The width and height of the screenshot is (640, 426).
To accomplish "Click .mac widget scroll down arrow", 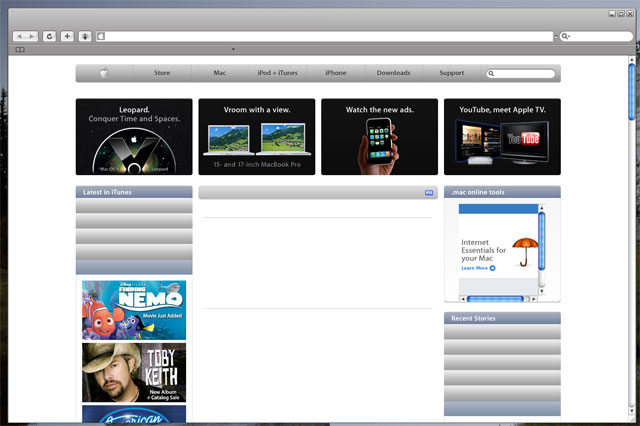I will tap(542, 291).
